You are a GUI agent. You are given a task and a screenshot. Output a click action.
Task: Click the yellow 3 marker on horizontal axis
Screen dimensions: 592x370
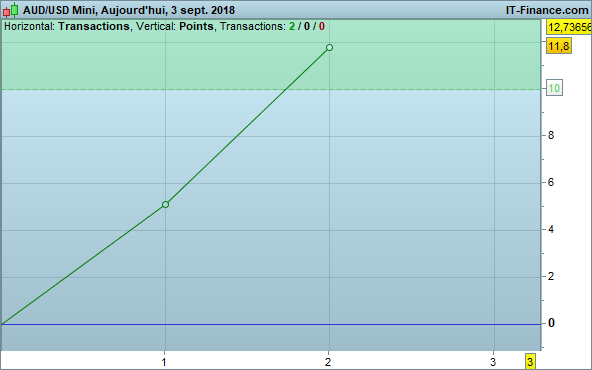click(530, 362)
